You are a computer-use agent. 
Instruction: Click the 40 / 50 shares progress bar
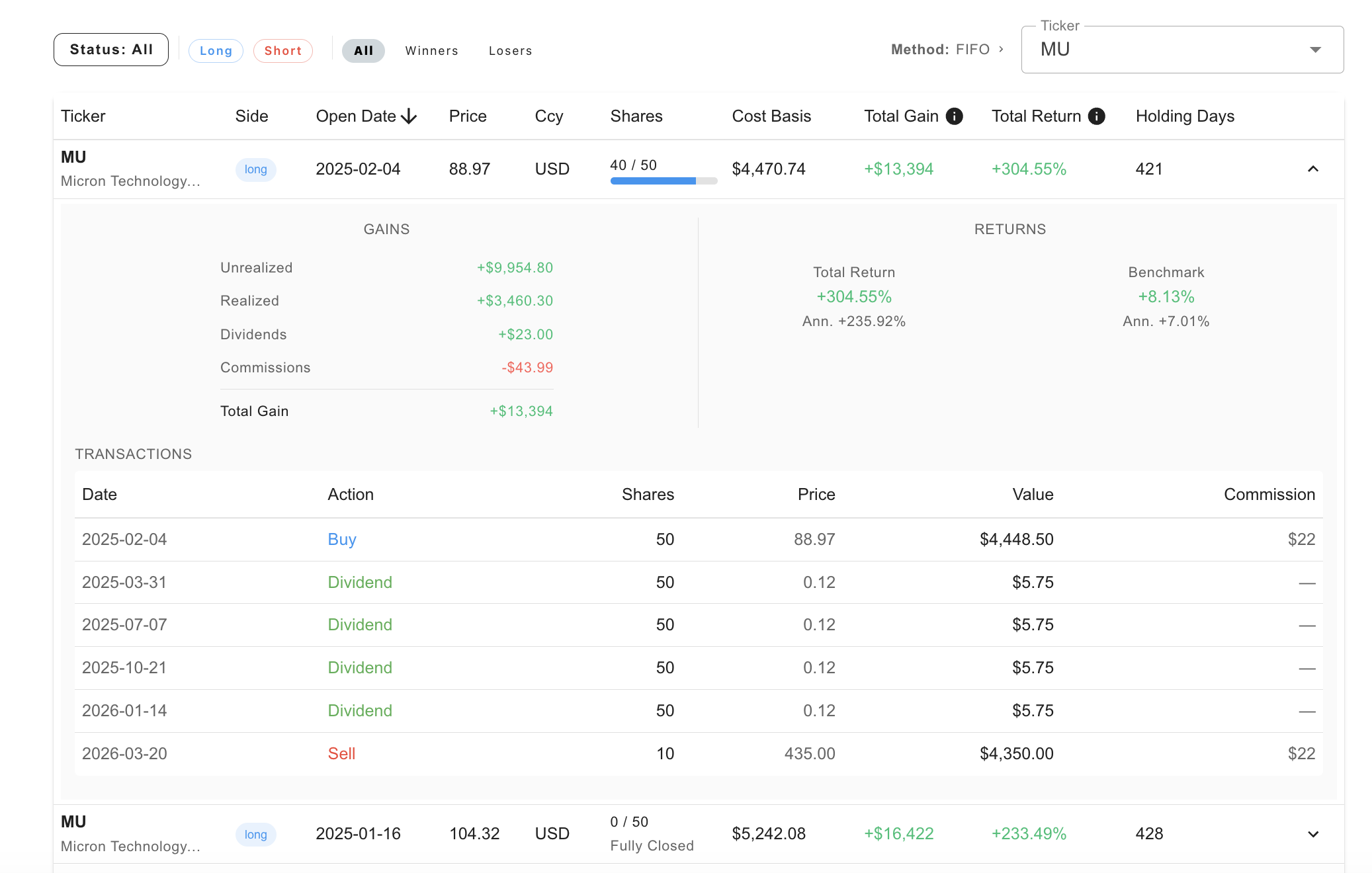click(663, 181)
